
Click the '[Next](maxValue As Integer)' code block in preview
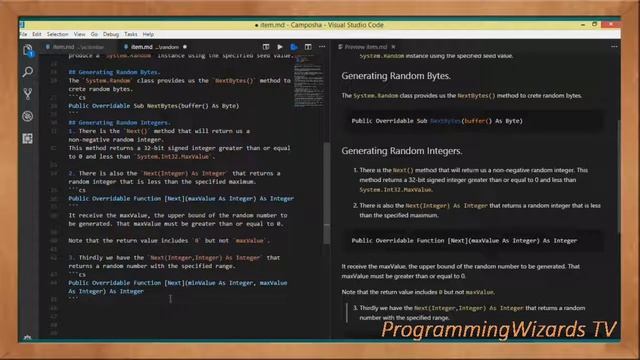(x=473, y=241)
